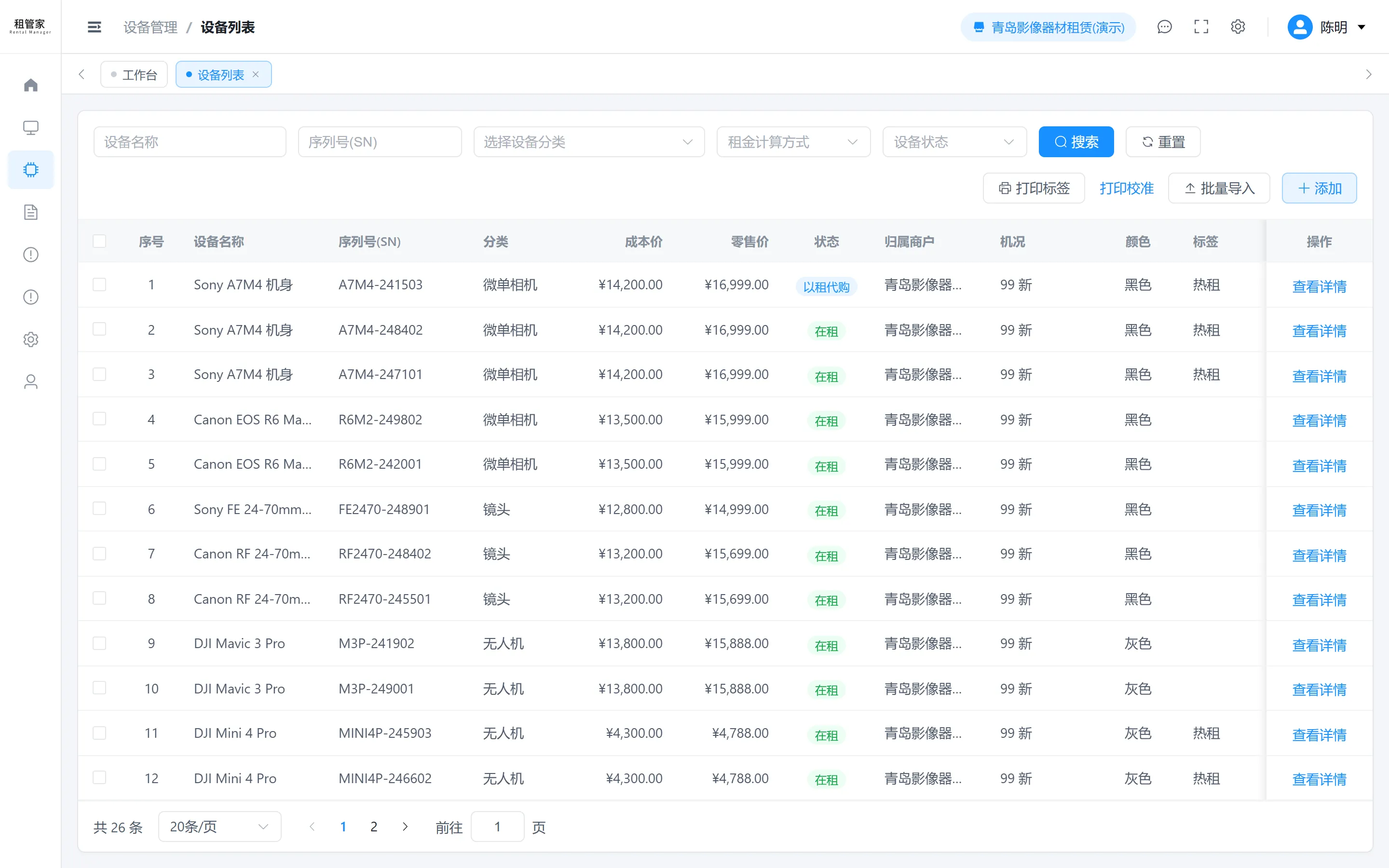Screen dimensions: 1389x868
Task: Click the 陈明 user avatar
Action: [1300, 27]
